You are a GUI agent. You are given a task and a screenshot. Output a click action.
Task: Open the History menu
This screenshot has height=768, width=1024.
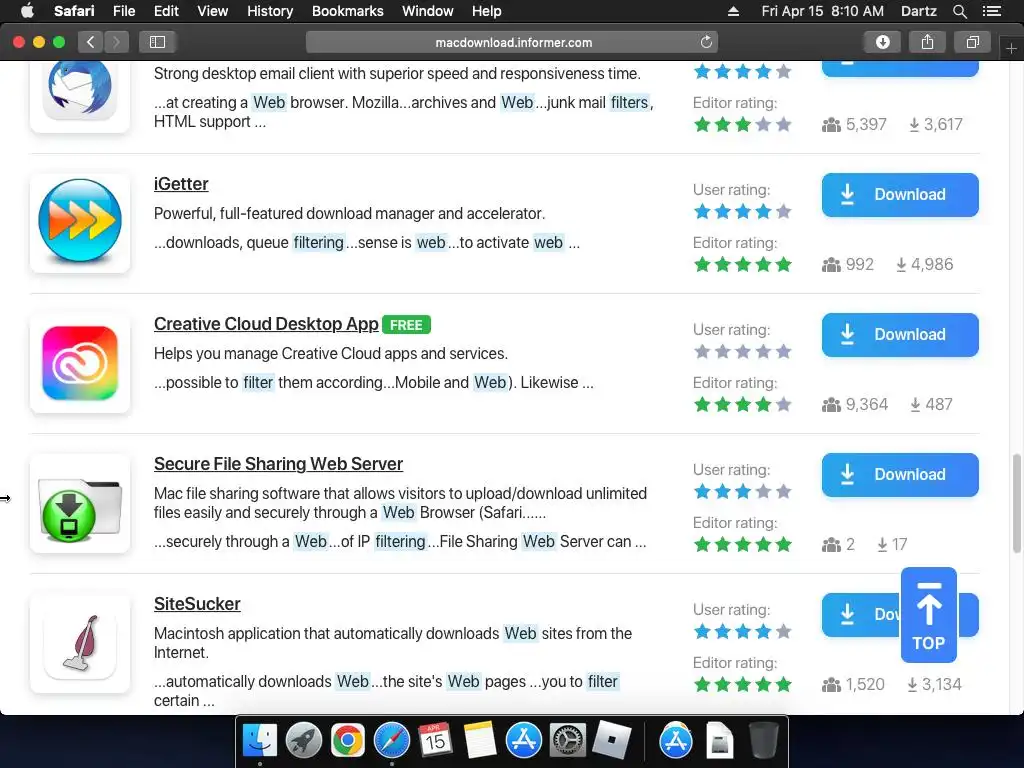coord(270,11)
